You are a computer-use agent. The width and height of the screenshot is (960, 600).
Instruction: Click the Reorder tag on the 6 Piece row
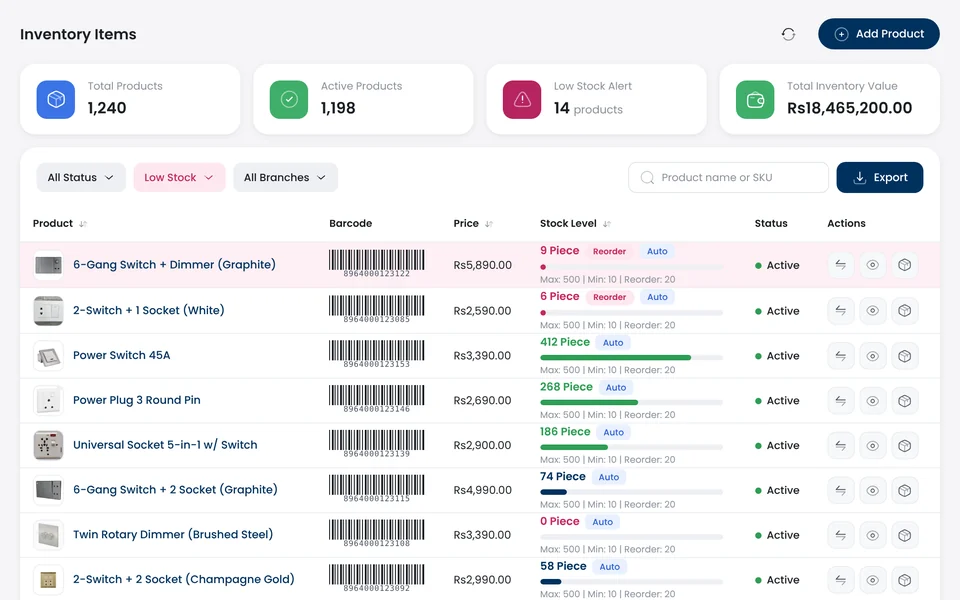pyautogui.click(x=609, y=297)
